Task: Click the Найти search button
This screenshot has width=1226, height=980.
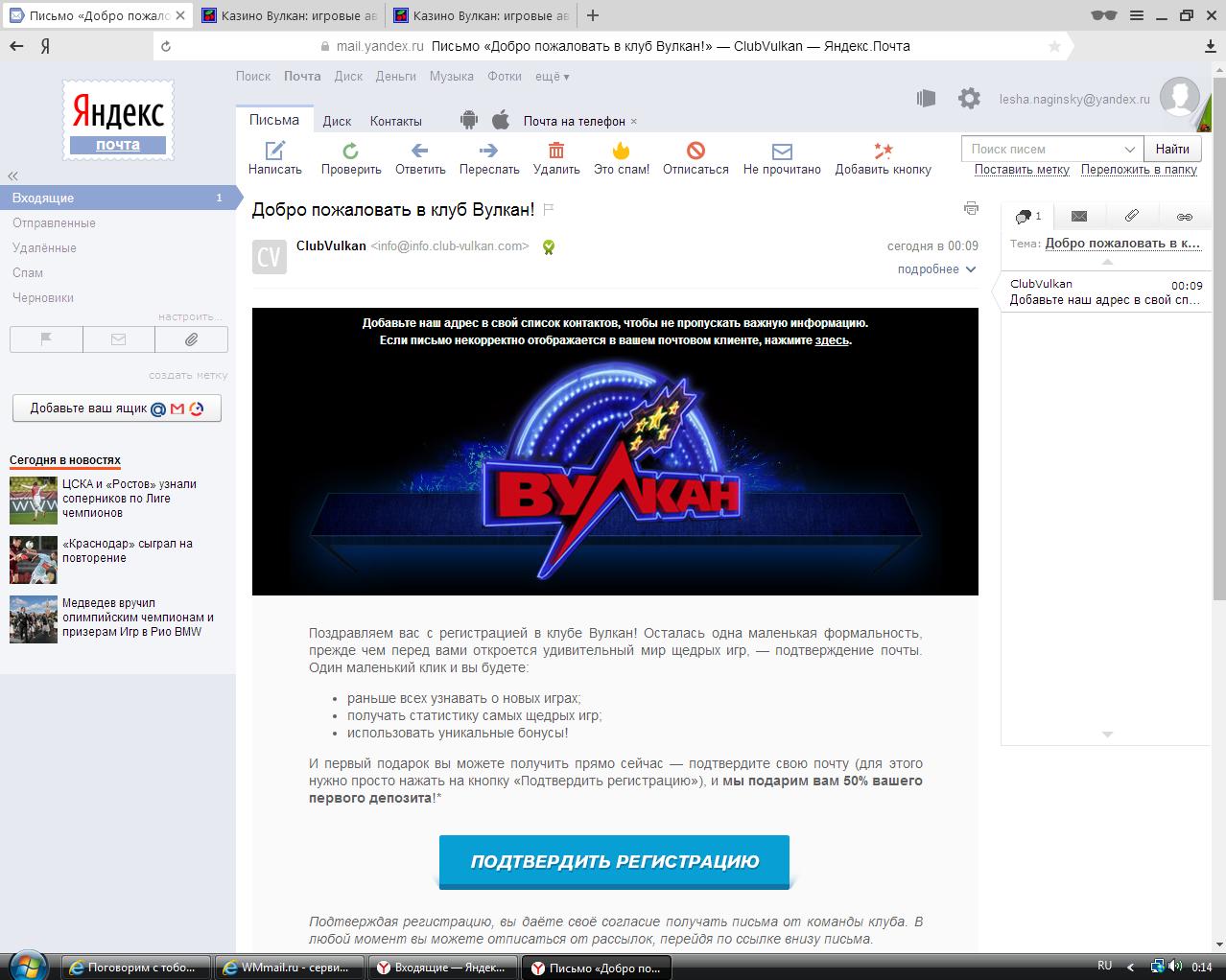Action: [x=1172, y=149]
